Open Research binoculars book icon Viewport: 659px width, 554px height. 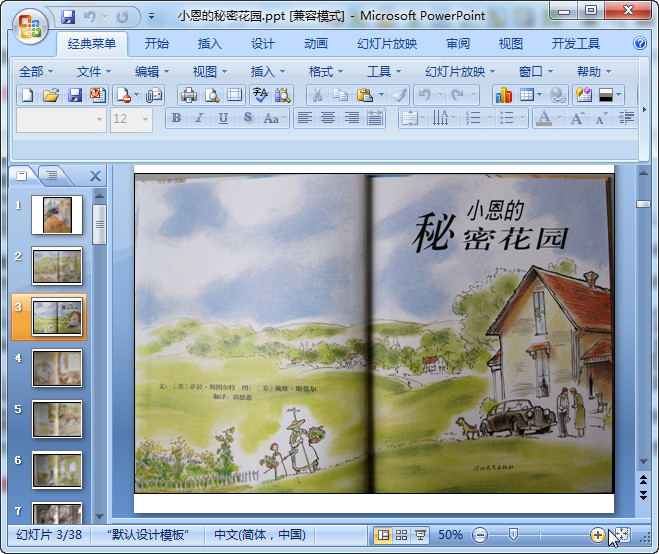pos(283,95)
